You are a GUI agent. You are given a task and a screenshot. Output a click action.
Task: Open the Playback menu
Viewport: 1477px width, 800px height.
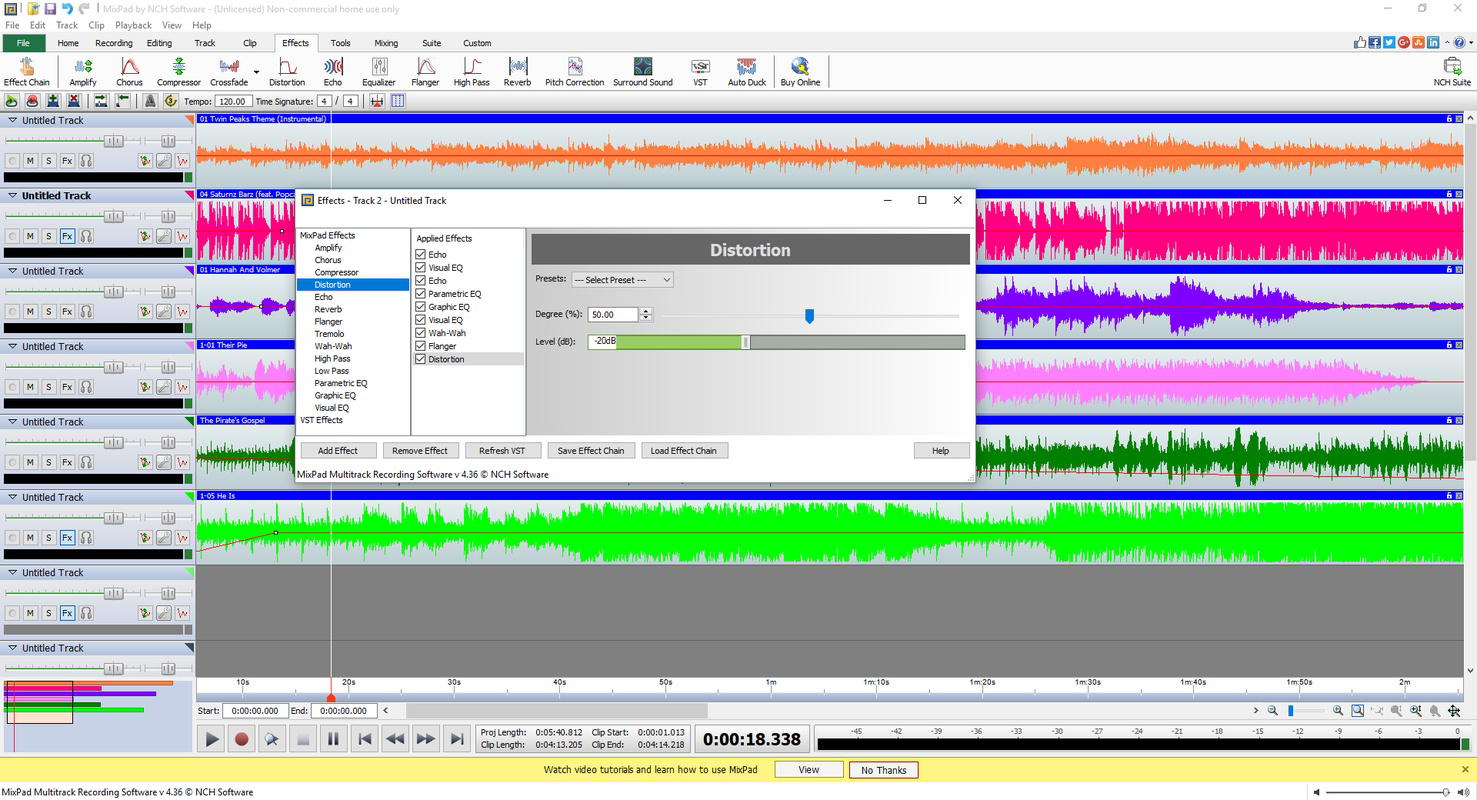(x=133, y=25)
